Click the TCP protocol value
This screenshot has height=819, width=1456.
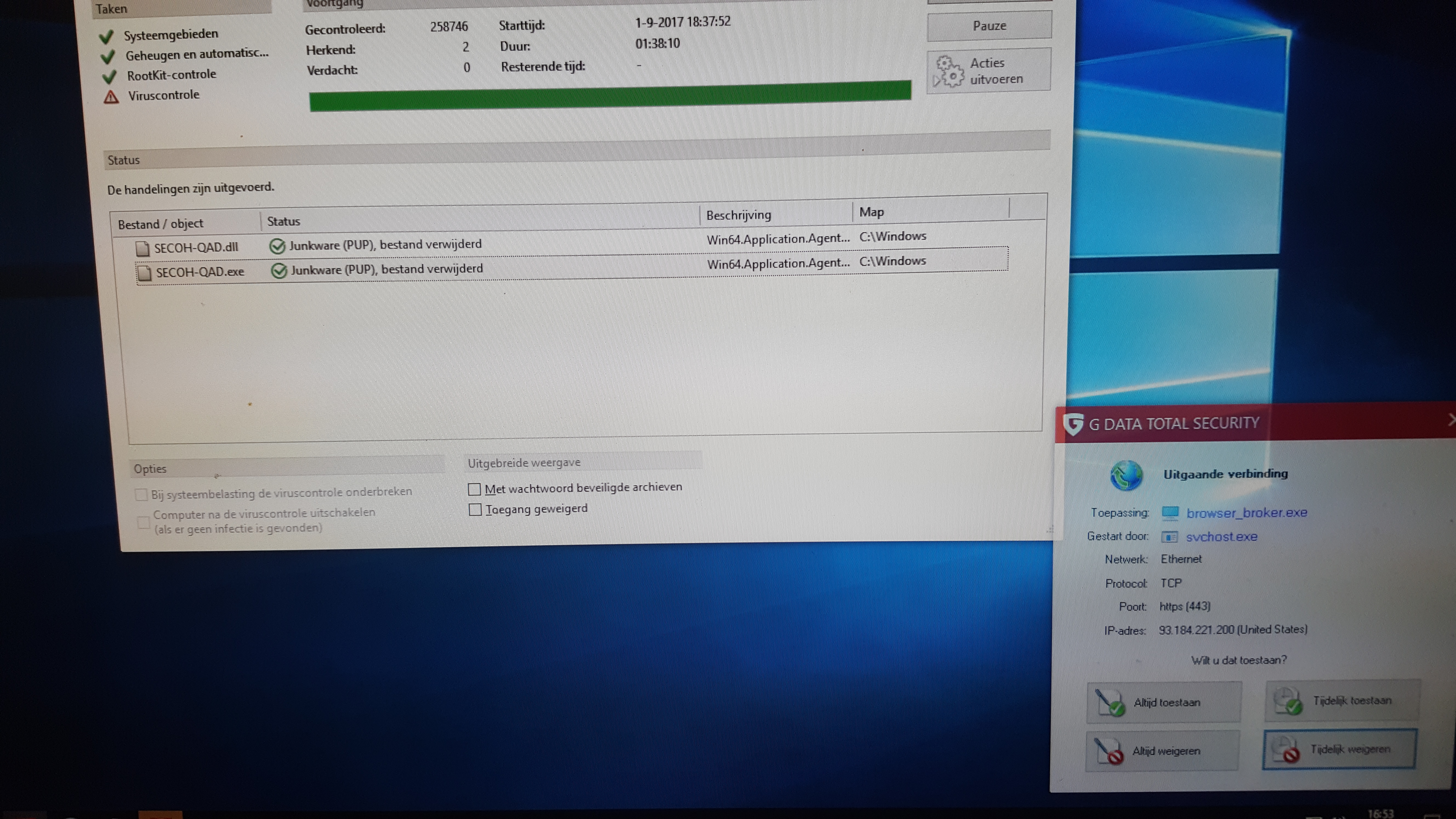click(1171, 583)
